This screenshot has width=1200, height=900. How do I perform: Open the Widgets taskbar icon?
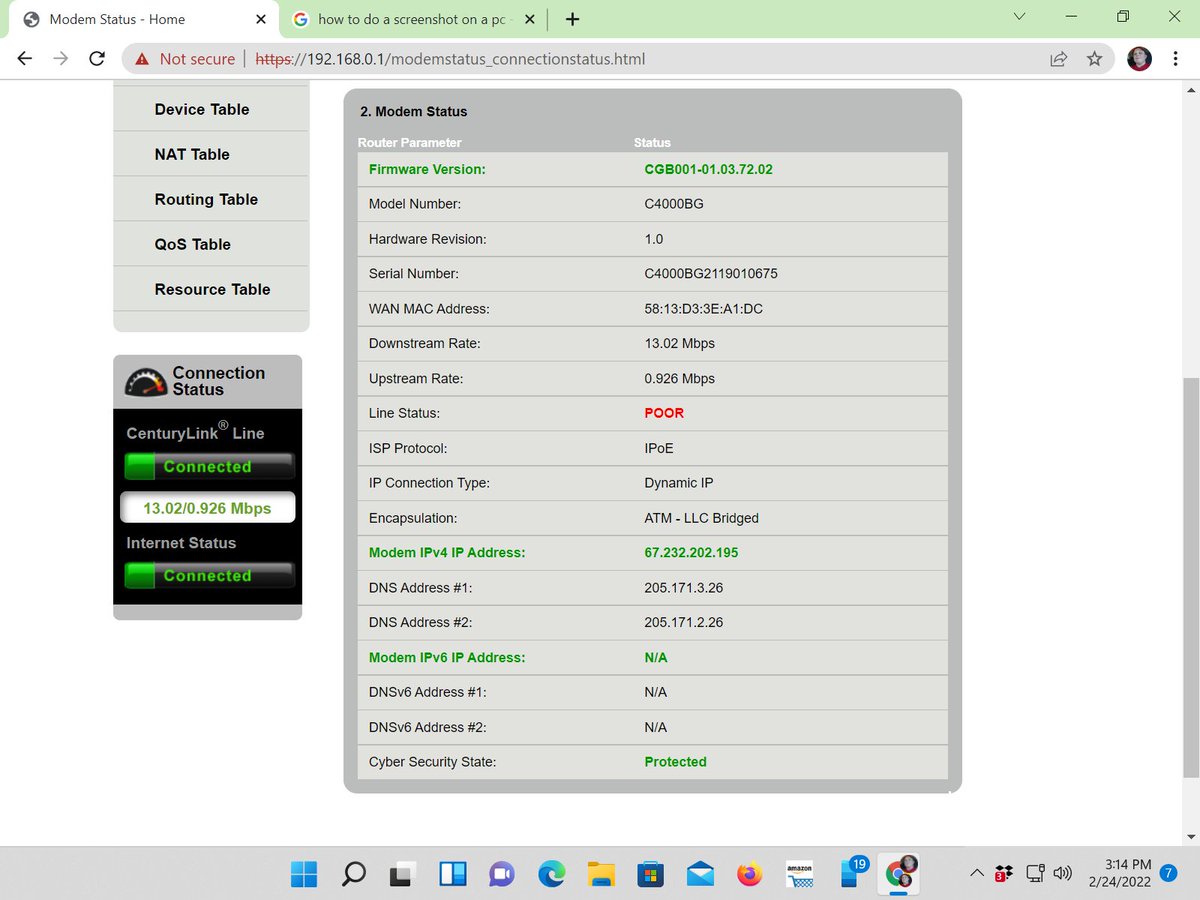pyautogui.click(x=452, y=874)
